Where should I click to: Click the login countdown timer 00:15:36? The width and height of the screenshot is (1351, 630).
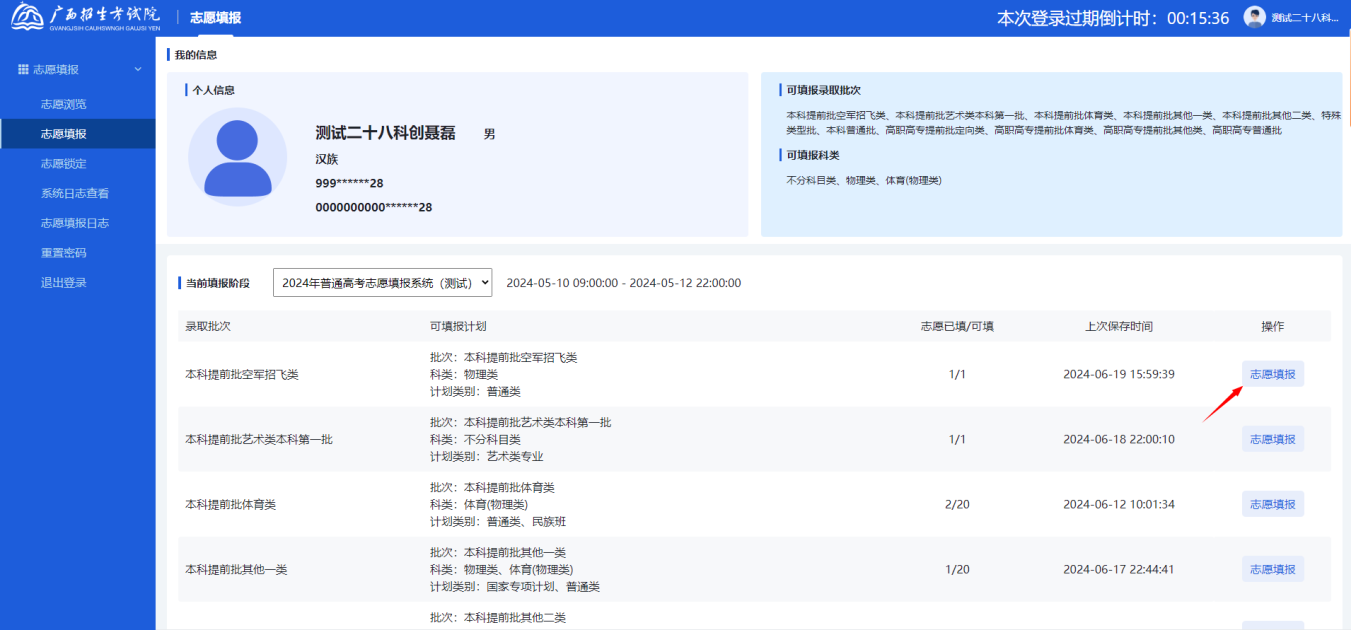tap(1198, 18)
